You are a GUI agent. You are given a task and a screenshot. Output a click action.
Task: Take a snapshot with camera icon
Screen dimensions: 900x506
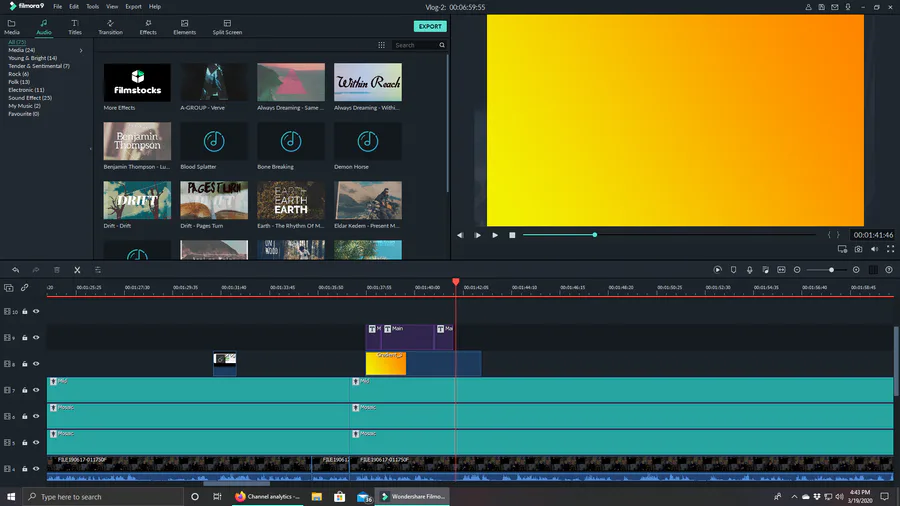pyautogui.click(x=859, y=249)
